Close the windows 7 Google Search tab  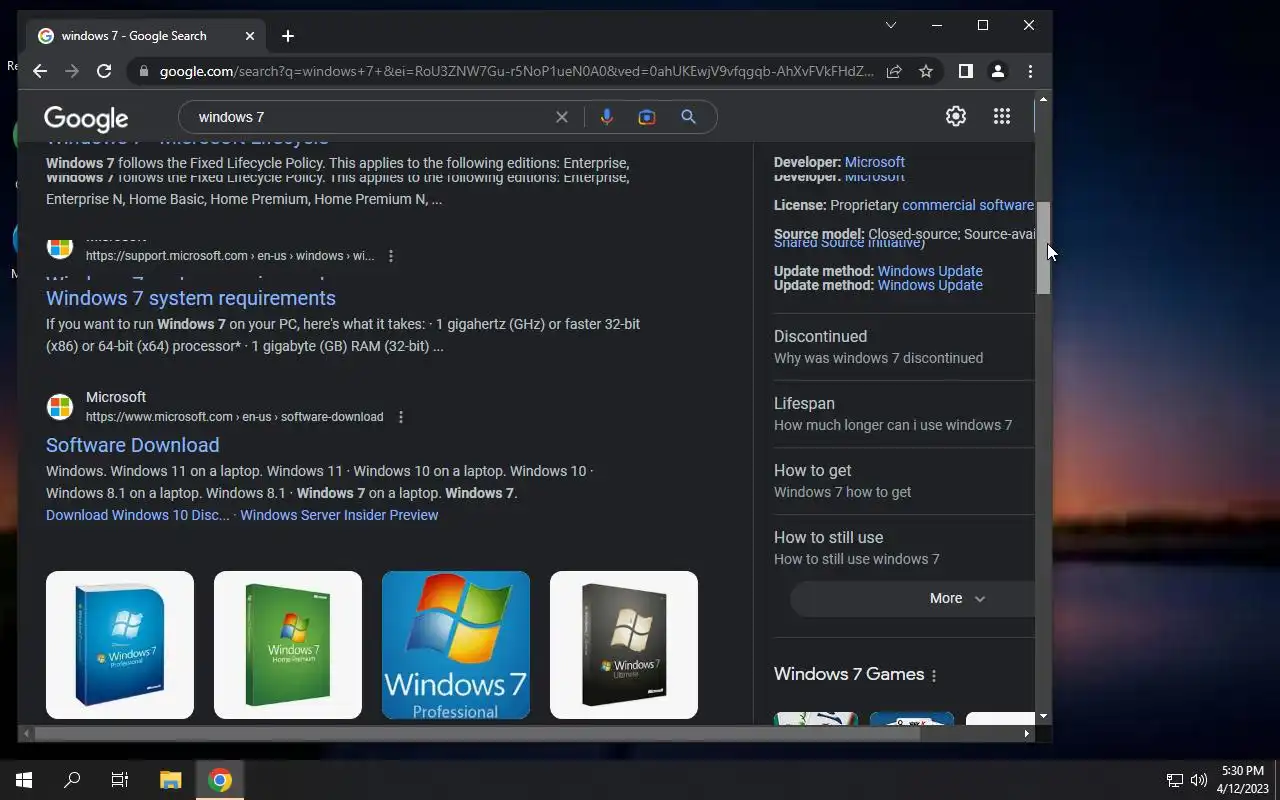(250, 36)
